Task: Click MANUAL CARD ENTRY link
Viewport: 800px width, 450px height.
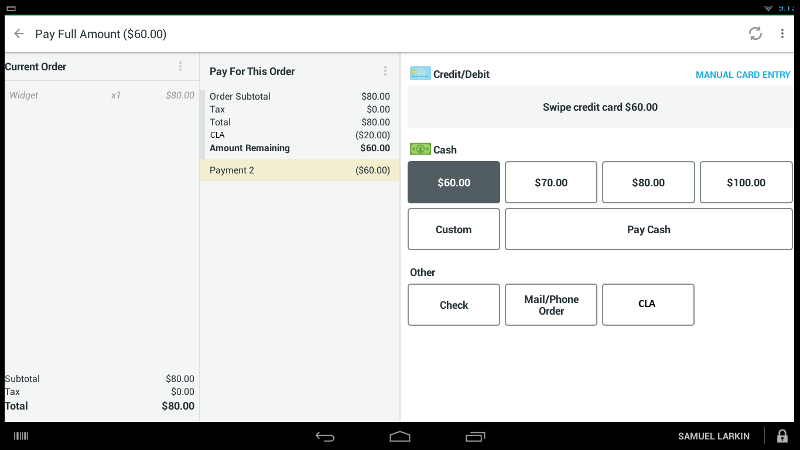Action: click(742, 74)
